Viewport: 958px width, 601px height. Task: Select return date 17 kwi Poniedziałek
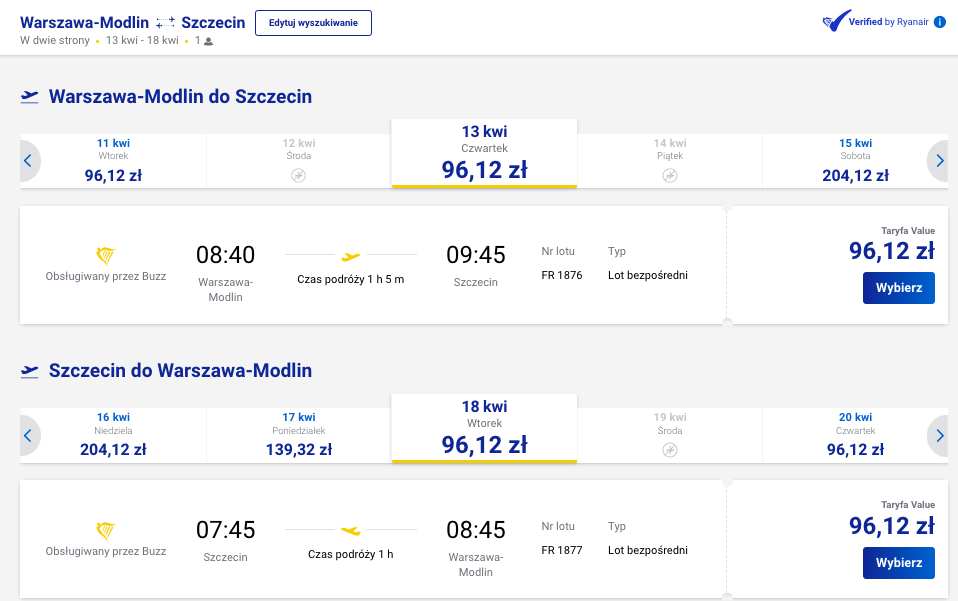click(299, 435)
